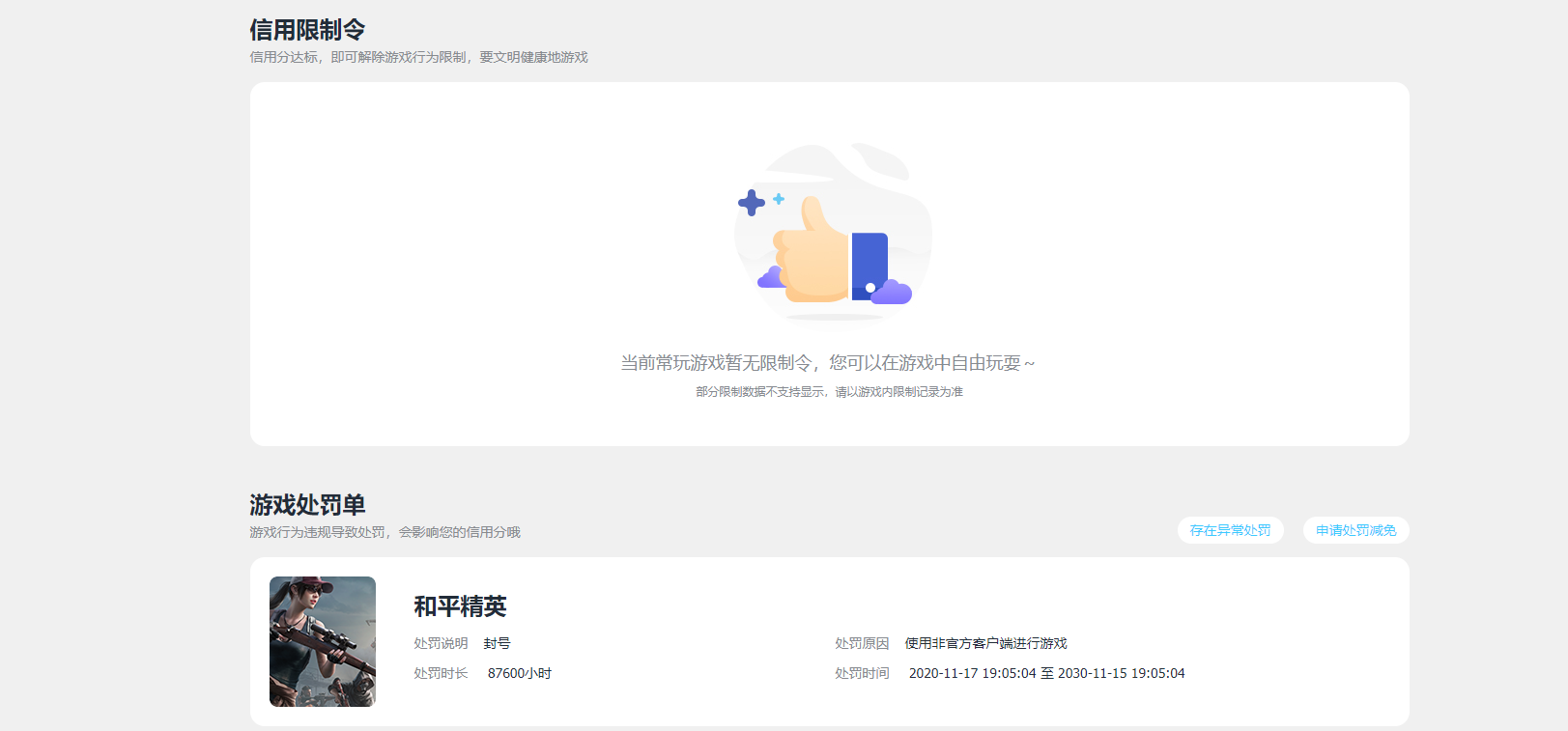The height and width of the screenshot is (731, 1568).
Task: Select the 游戏处罚单 heading
Action: [x=307, y=505]
